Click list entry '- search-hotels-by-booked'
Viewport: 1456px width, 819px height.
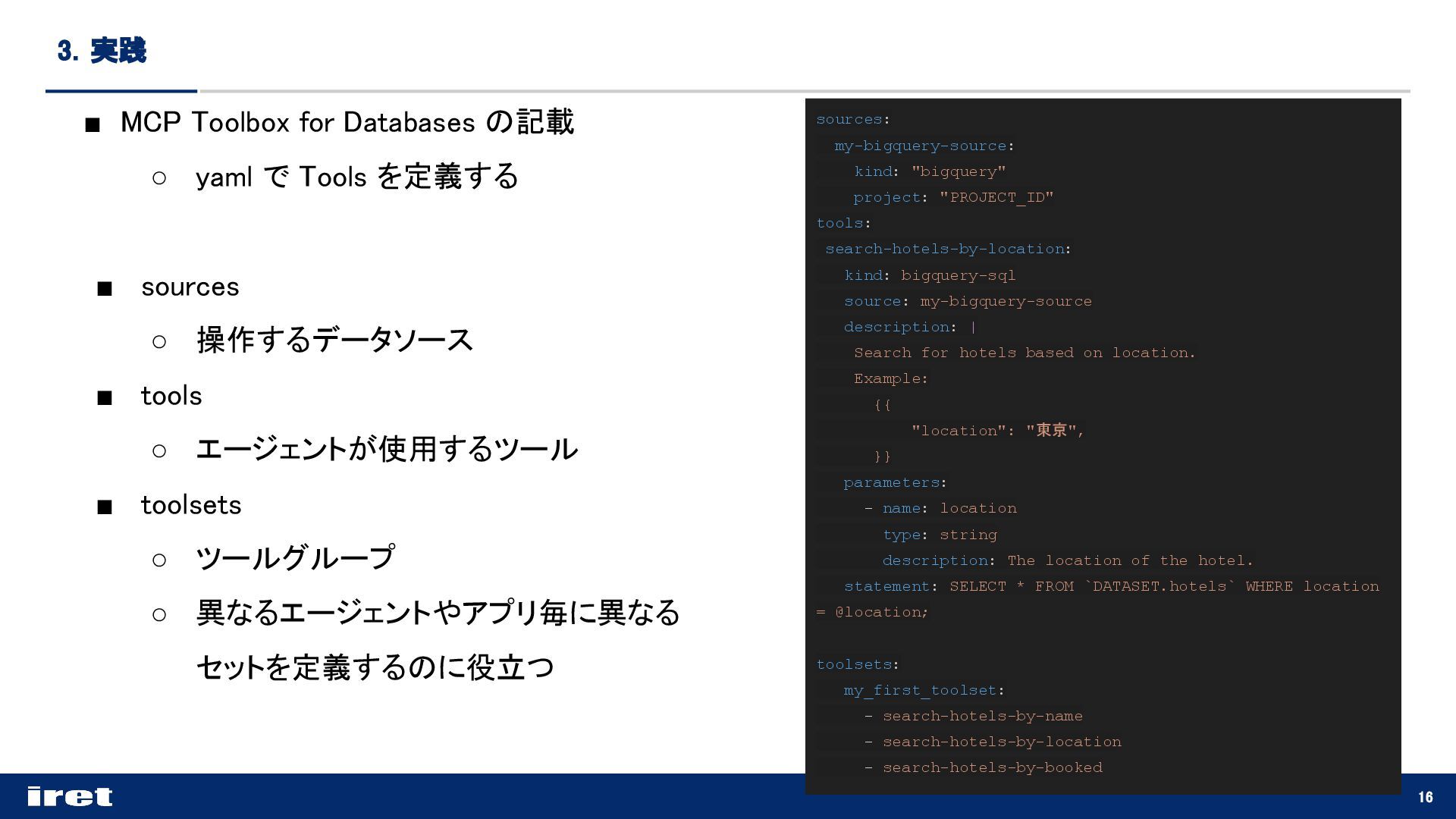pos(984,767)
